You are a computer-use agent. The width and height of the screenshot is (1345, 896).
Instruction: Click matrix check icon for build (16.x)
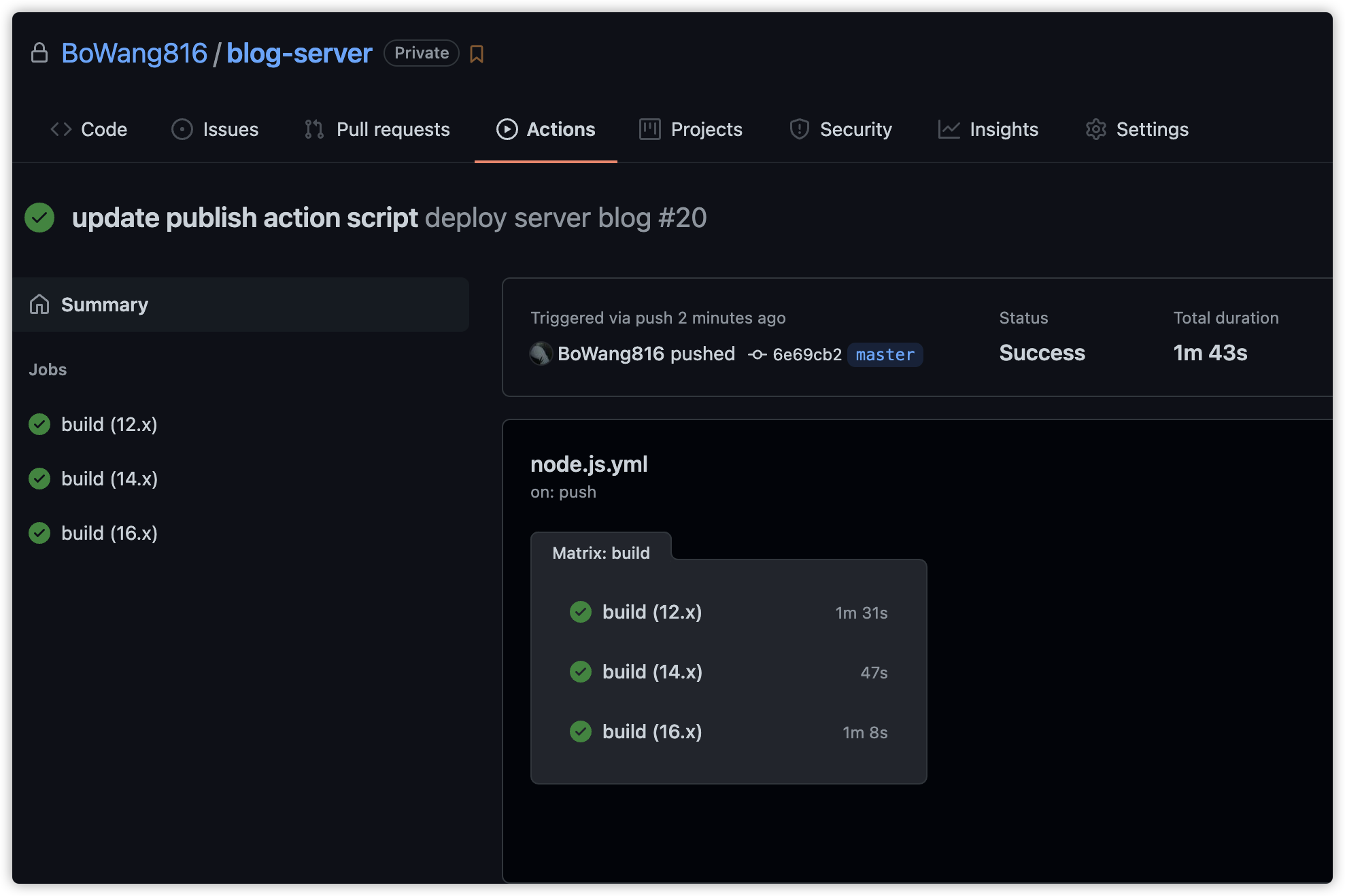click(x=581, y=731)
